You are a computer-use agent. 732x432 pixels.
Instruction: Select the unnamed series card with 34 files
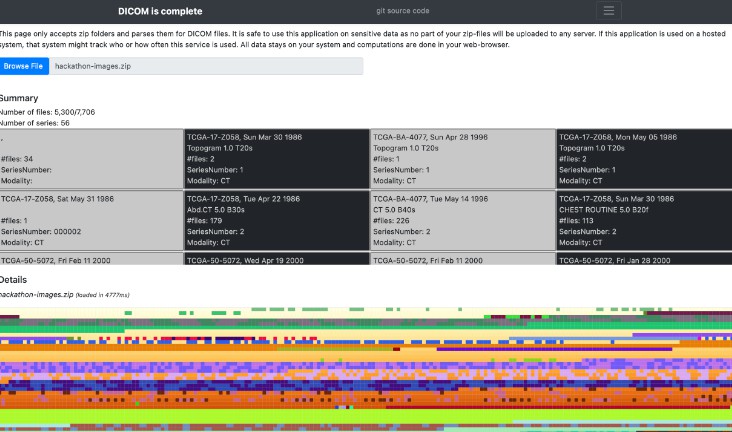tap(91, 159)
